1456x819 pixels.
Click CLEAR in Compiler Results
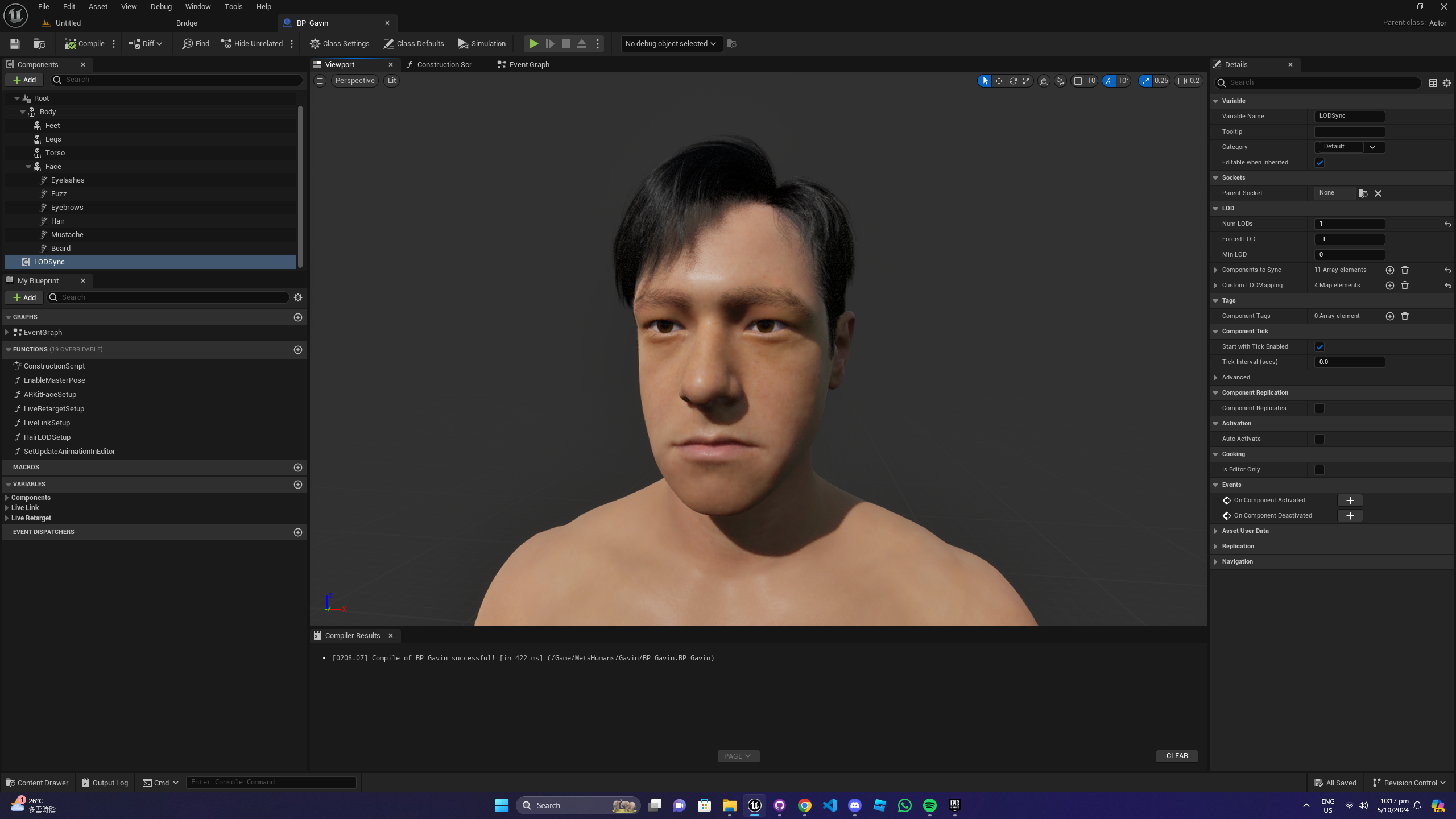[1177, 756]
